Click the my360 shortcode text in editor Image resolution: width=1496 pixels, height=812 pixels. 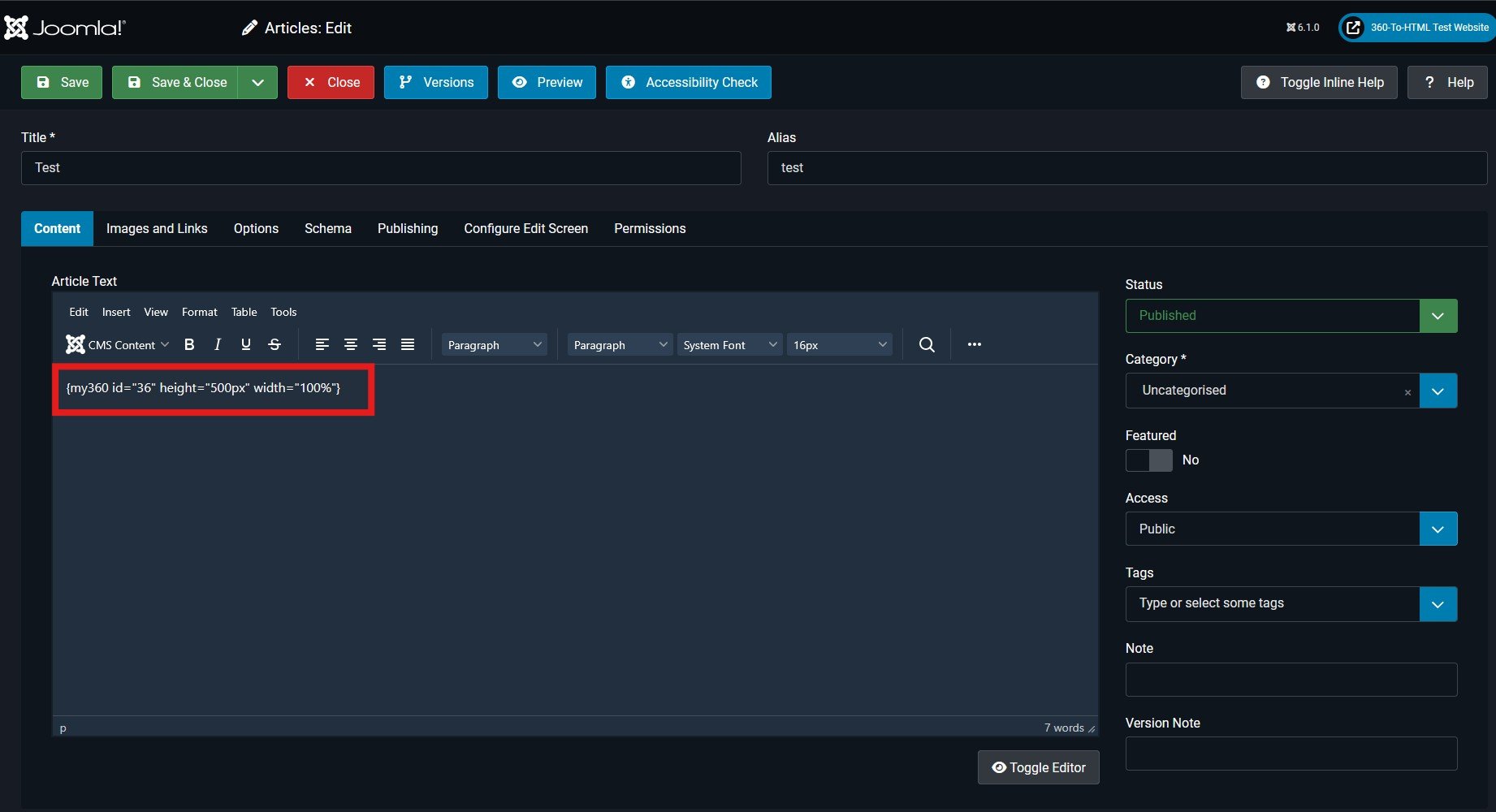[204, 388]
